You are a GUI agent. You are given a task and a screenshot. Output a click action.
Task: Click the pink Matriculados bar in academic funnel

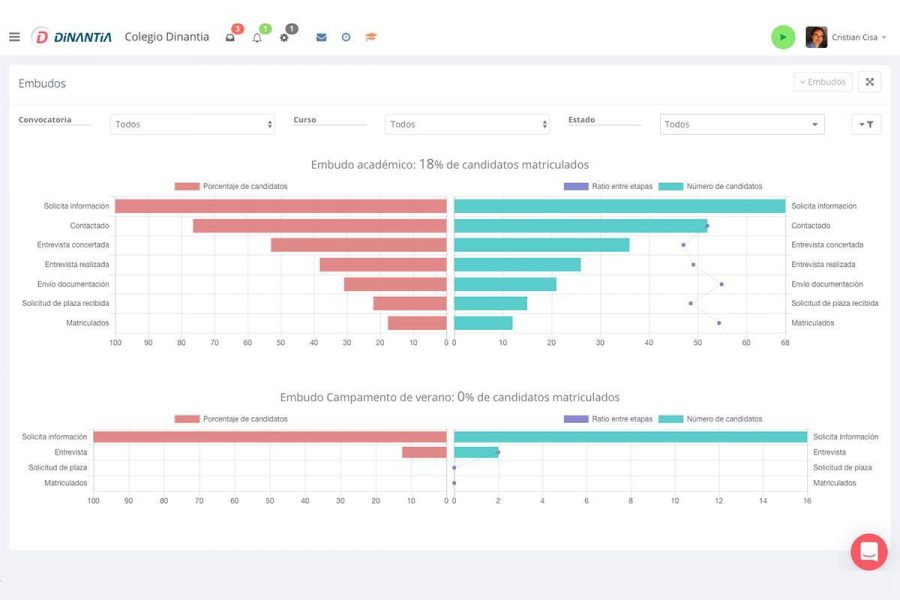click(x=417, y=323)
